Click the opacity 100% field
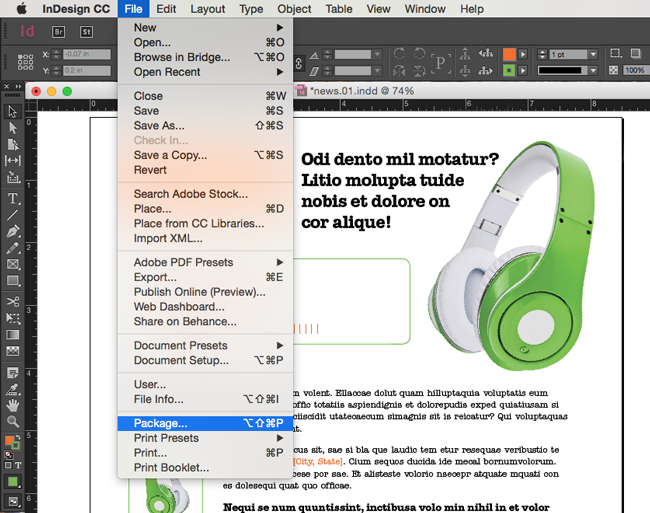The image size is (650, 513). pos(636,70)
